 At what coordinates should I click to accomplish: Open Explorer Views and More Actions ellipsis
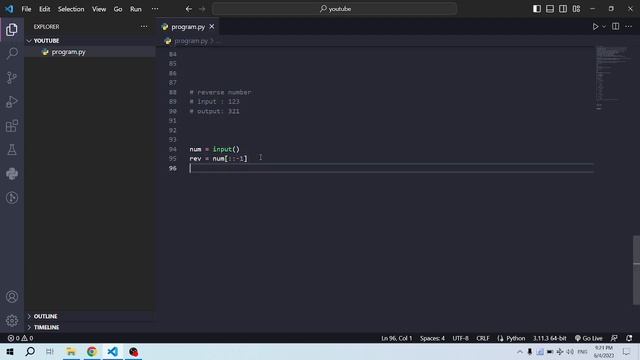pos(144,27)
